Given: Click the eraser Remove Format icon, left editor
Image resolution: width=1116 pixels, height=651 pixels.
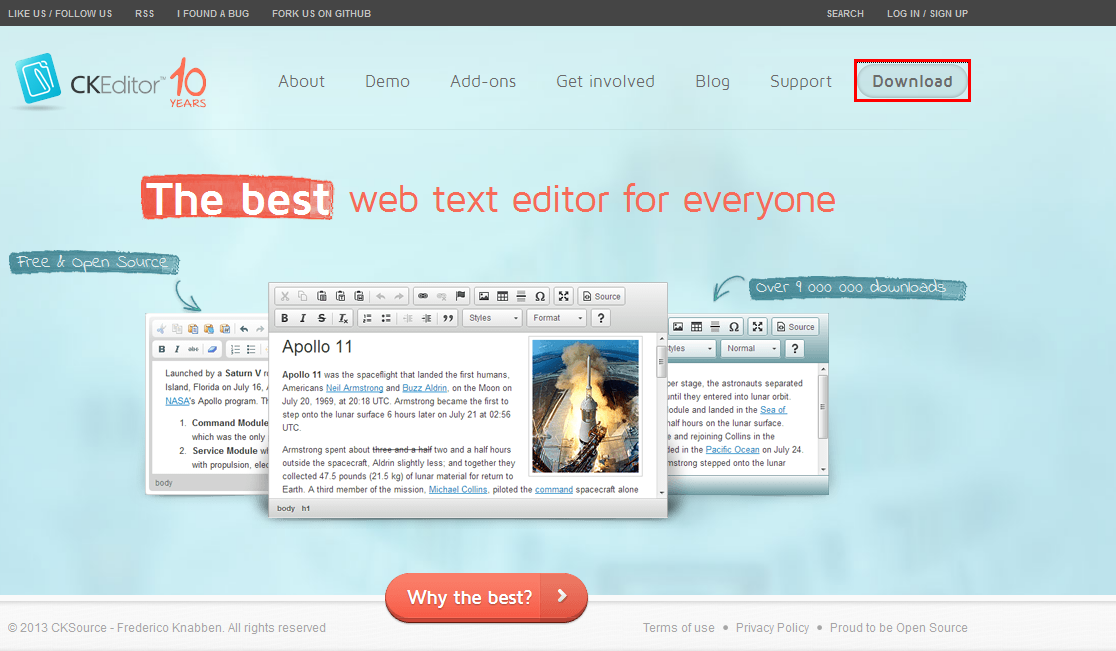Looking at the screenshot, I should (211, 349).
